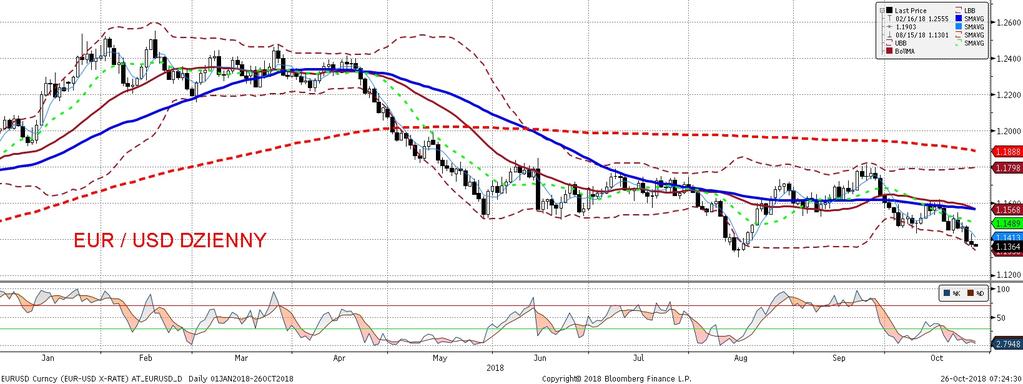Select the Last Price legend entry

(906, 10)
